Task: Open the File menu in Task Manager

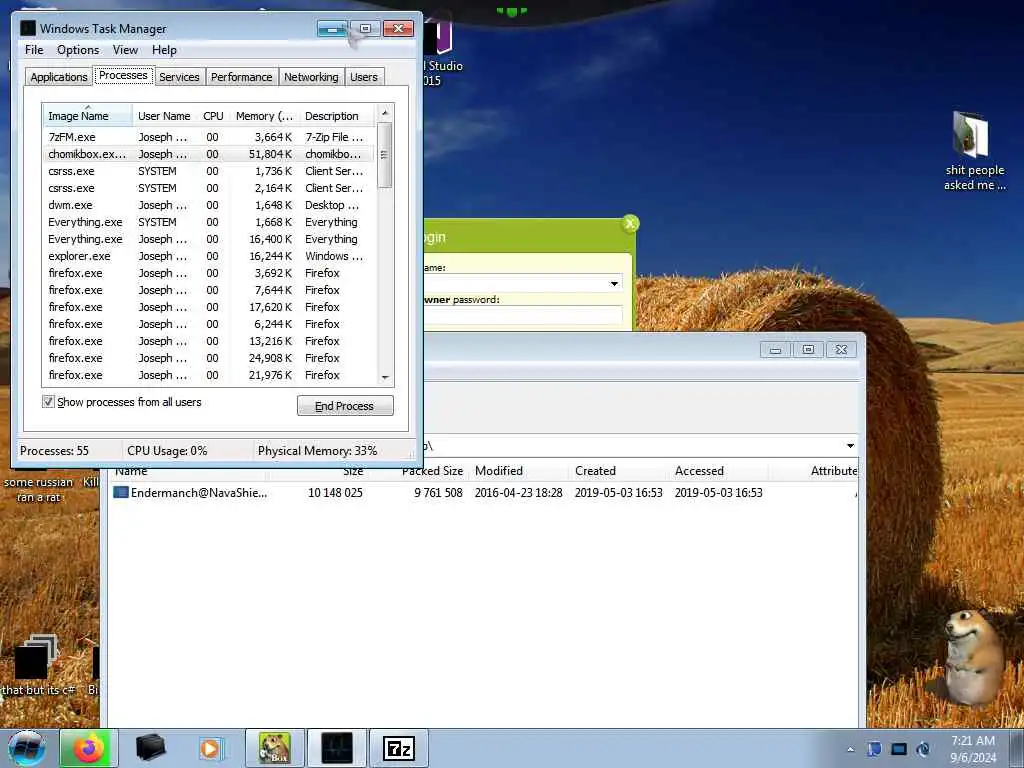Action: (34, 50)
